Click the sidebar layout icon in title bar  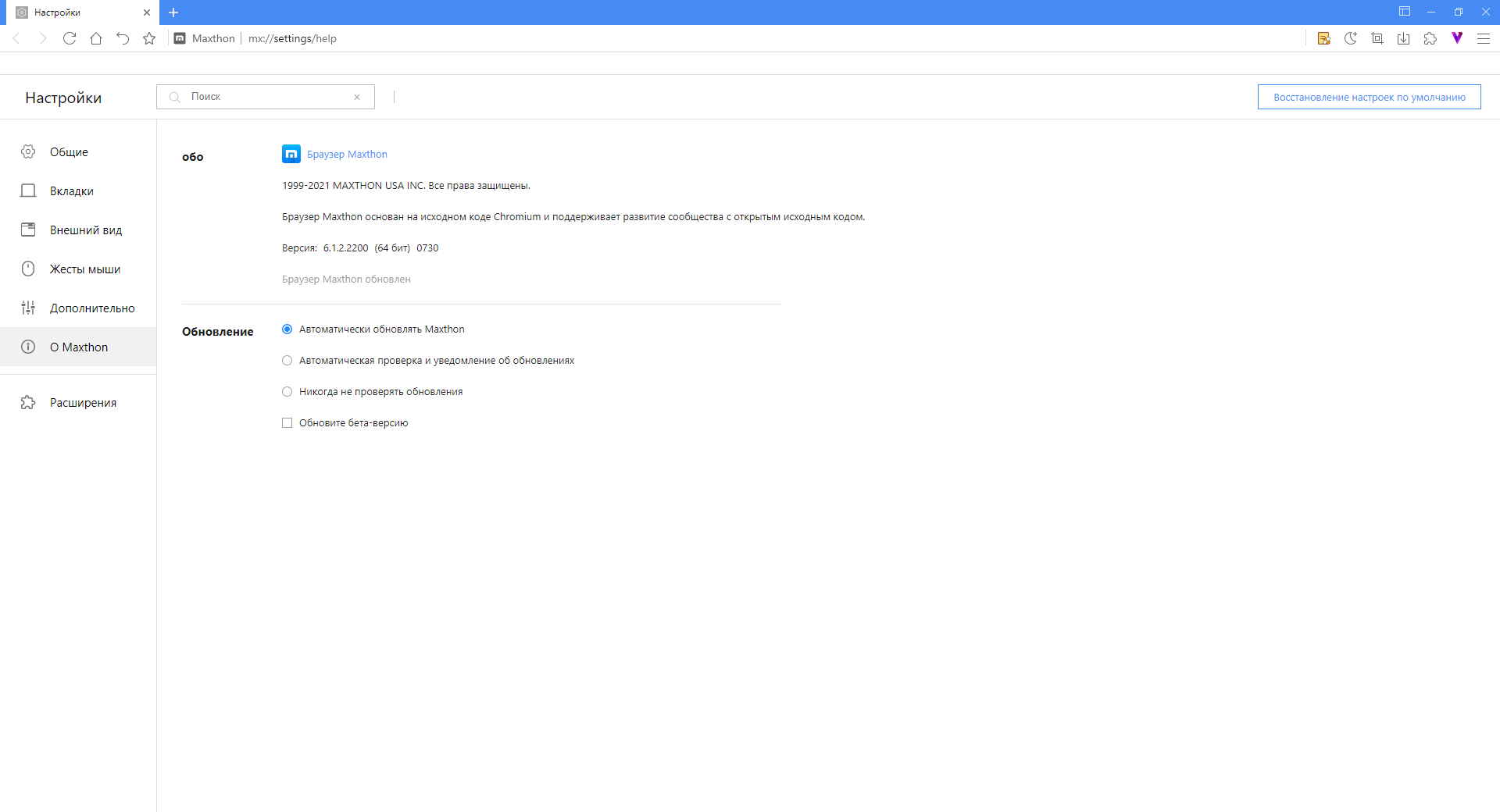(x=1405, y=12)
